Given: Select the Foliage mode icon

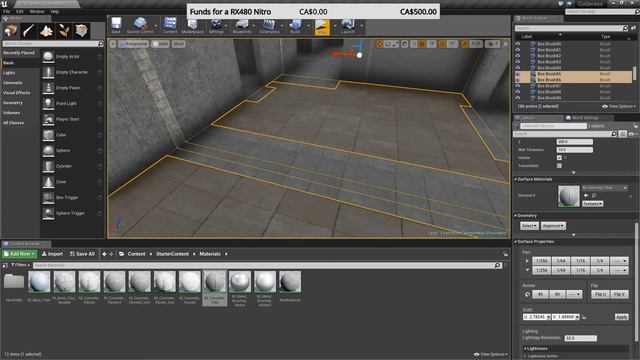Looking at the screenshot, I should (x=64, y=31).
